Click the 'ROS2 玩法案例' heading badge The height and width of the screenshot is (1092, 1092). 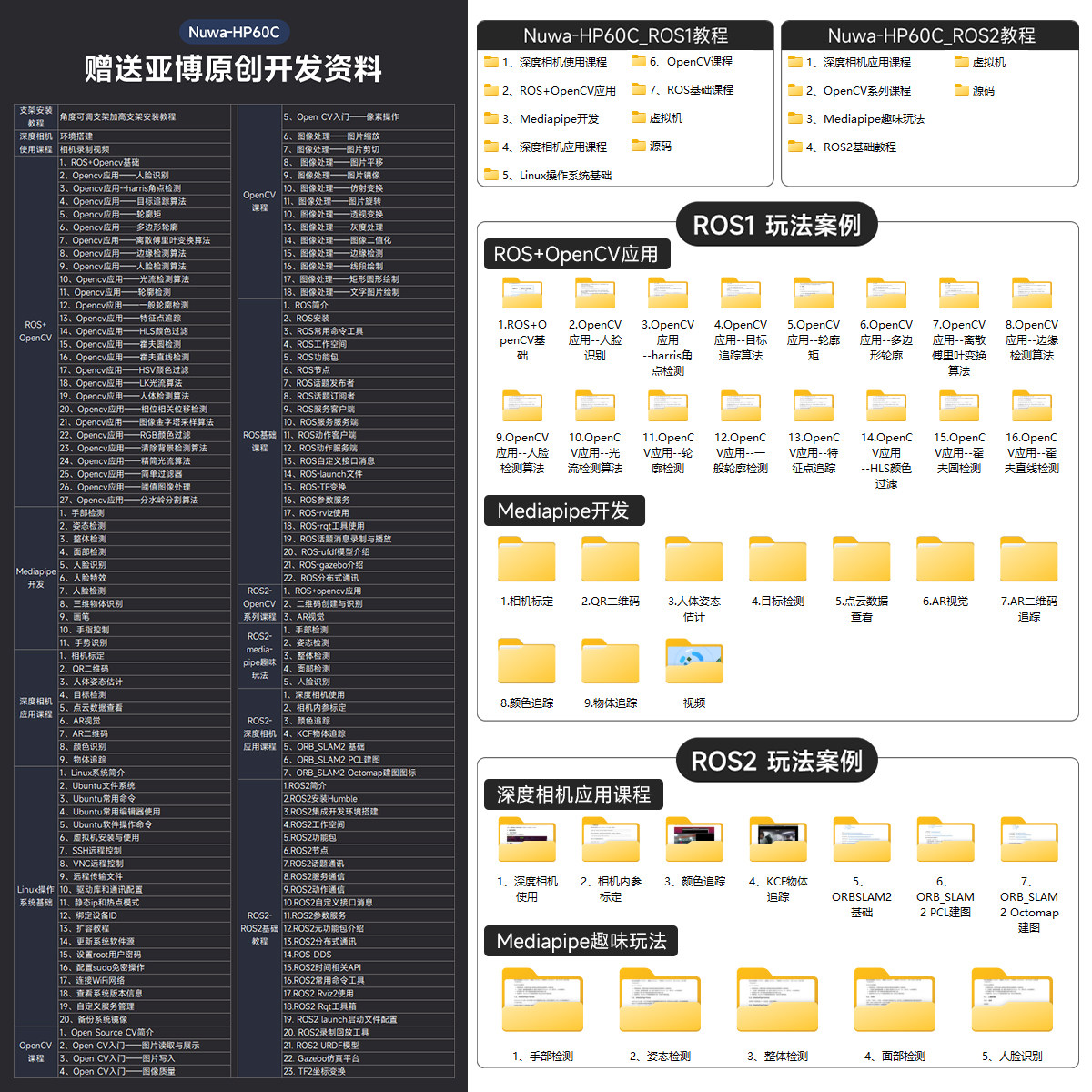pyautogui.click(x=777, y=761)
